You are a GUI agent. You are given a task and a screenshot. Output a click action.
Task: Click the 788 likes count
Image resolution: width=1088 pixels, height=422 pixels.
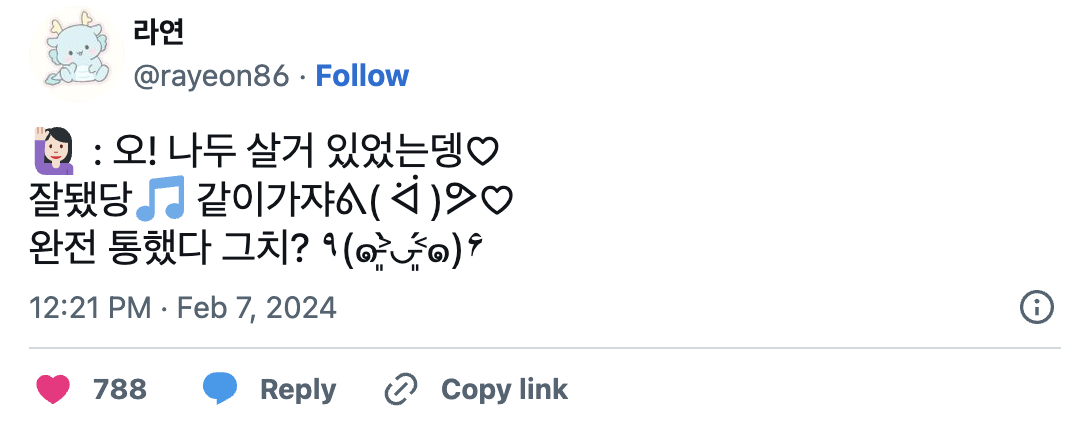click(x=120, y=389)
